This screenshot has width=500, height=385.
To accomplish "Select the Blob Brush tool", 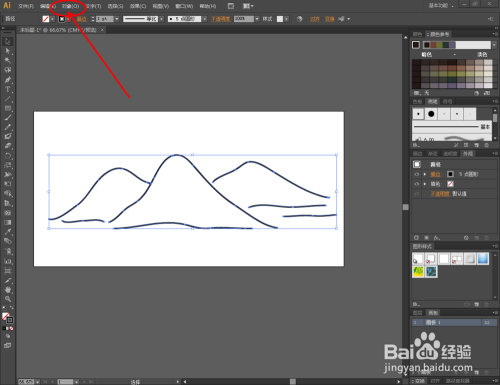I will point(8,136).
